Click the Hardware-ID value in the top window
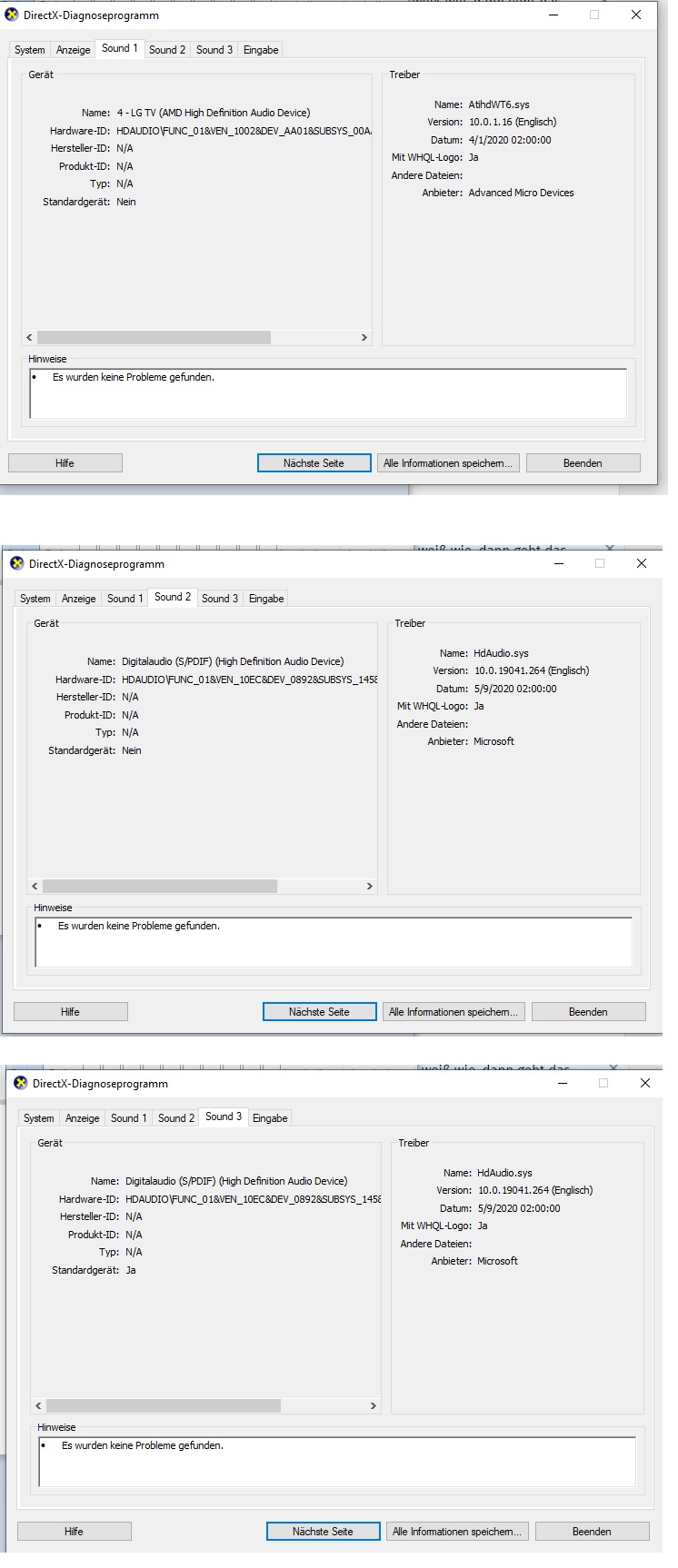 pyautogui.click(x=244, y=132)
